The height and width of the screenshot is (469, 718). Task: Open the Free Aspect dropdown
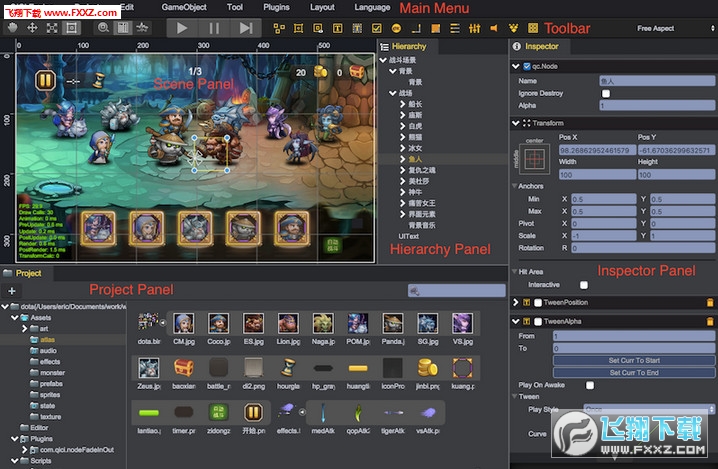point(675,28)
